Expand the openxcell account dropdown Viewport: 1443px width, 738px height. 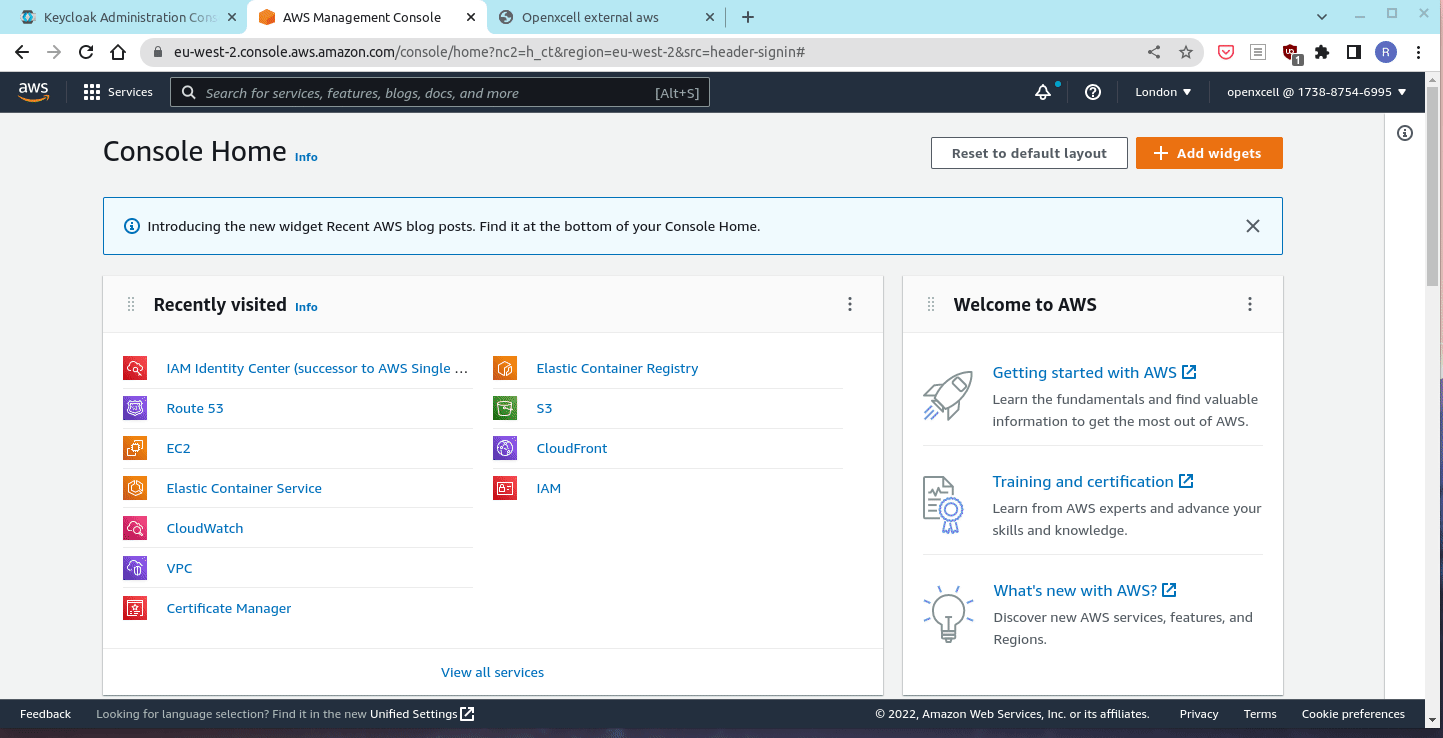pos(1316,92)
